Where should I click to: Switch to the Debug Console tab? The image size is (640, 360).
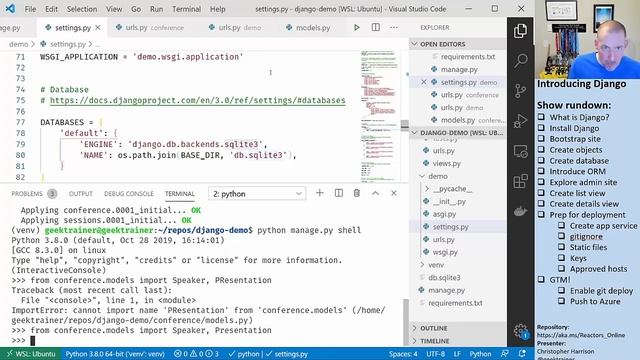(x=129, y=193)
